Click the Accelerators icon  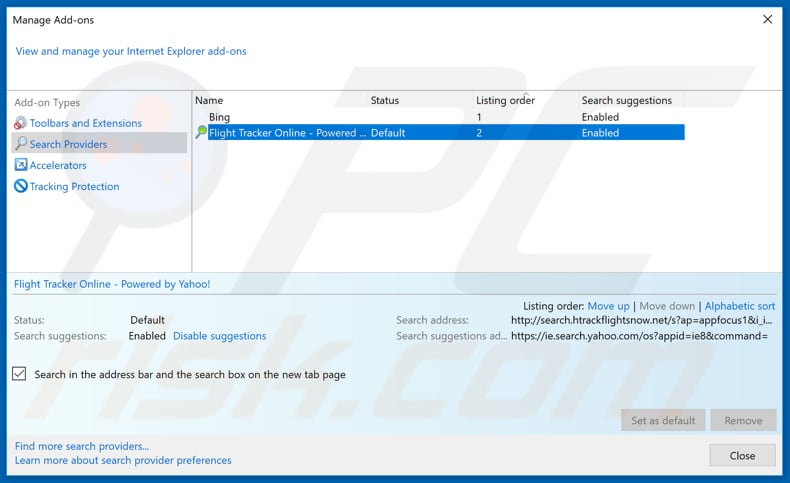coord(21,165)
